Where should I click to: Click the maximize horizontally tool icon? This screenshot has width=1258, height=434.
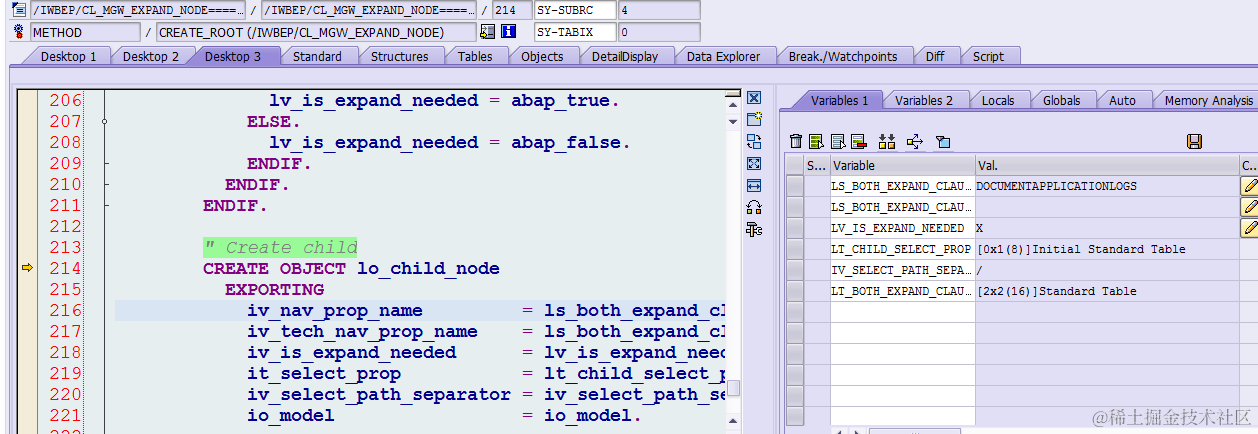click(754, 185)
